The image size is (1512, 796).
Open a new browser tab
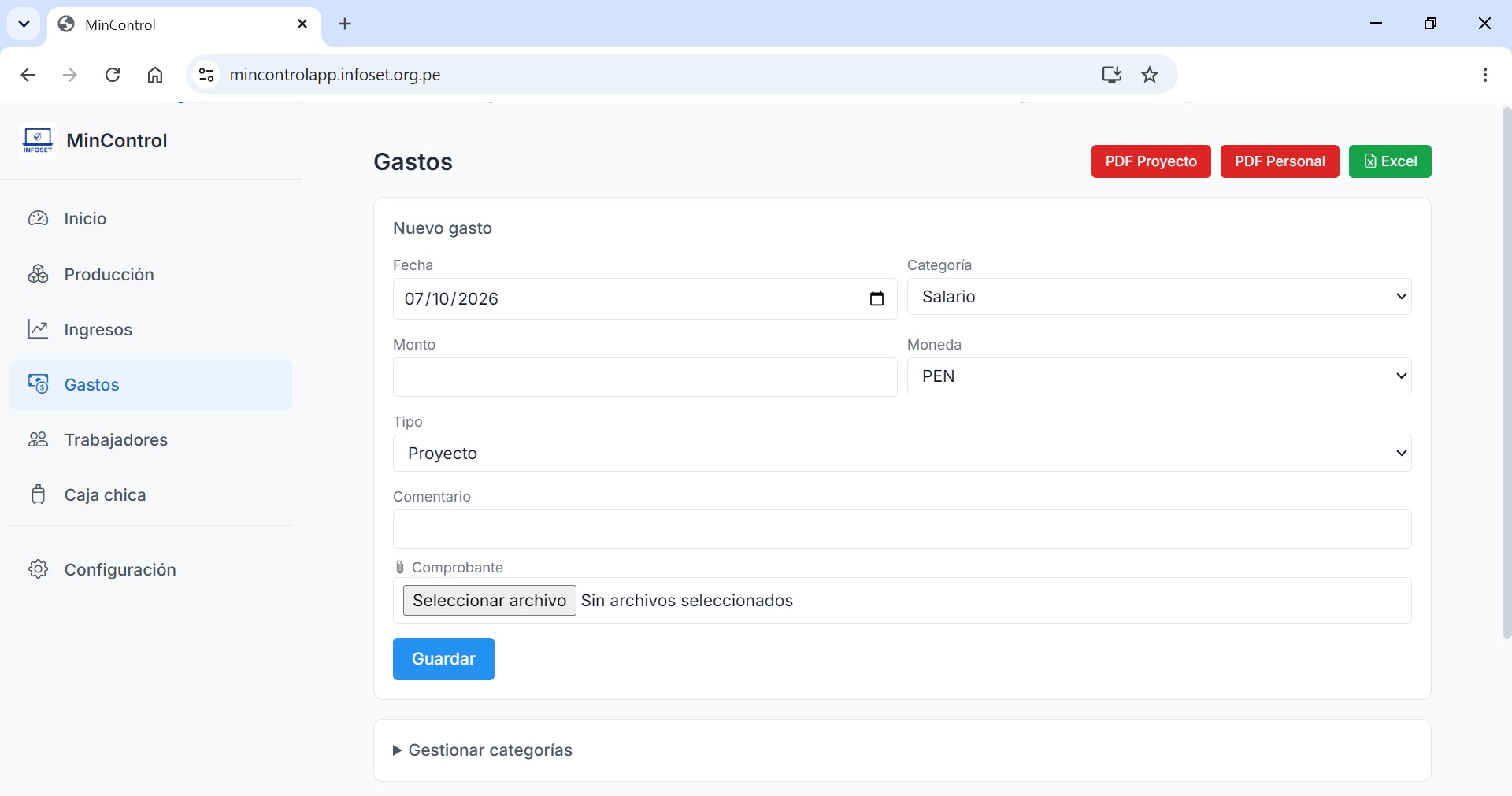pos(345,24)
